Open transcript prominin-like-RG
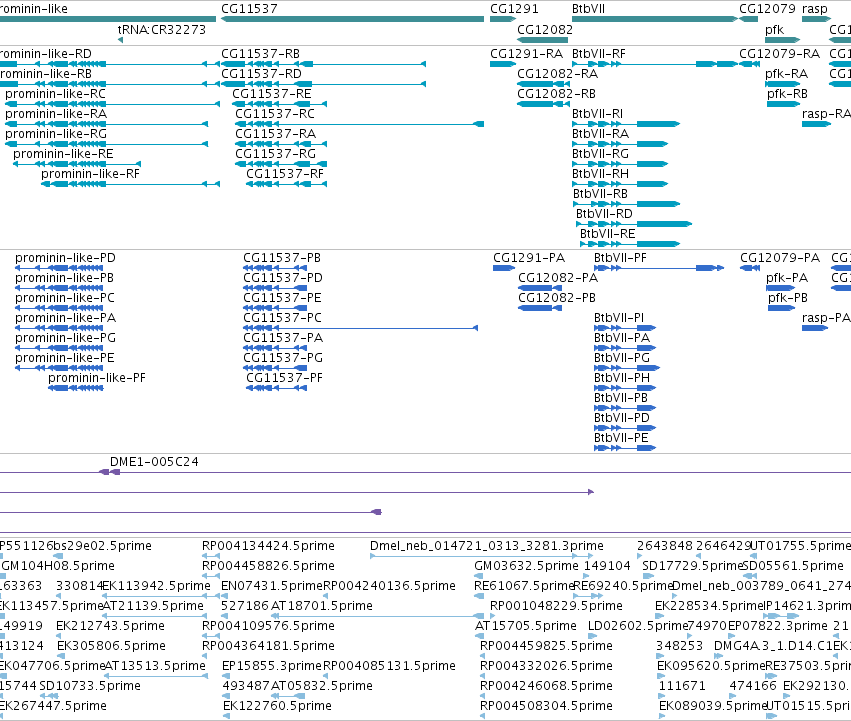The width and height of the screenshot is (851, 721). pyautogui.click(x=56, y=134)
